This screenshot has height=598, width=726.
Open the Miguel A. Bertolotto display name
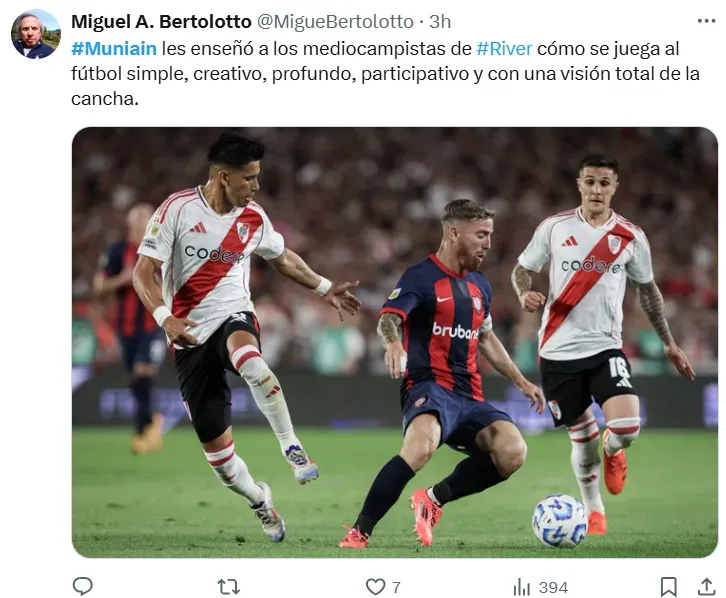pos(161,21)
